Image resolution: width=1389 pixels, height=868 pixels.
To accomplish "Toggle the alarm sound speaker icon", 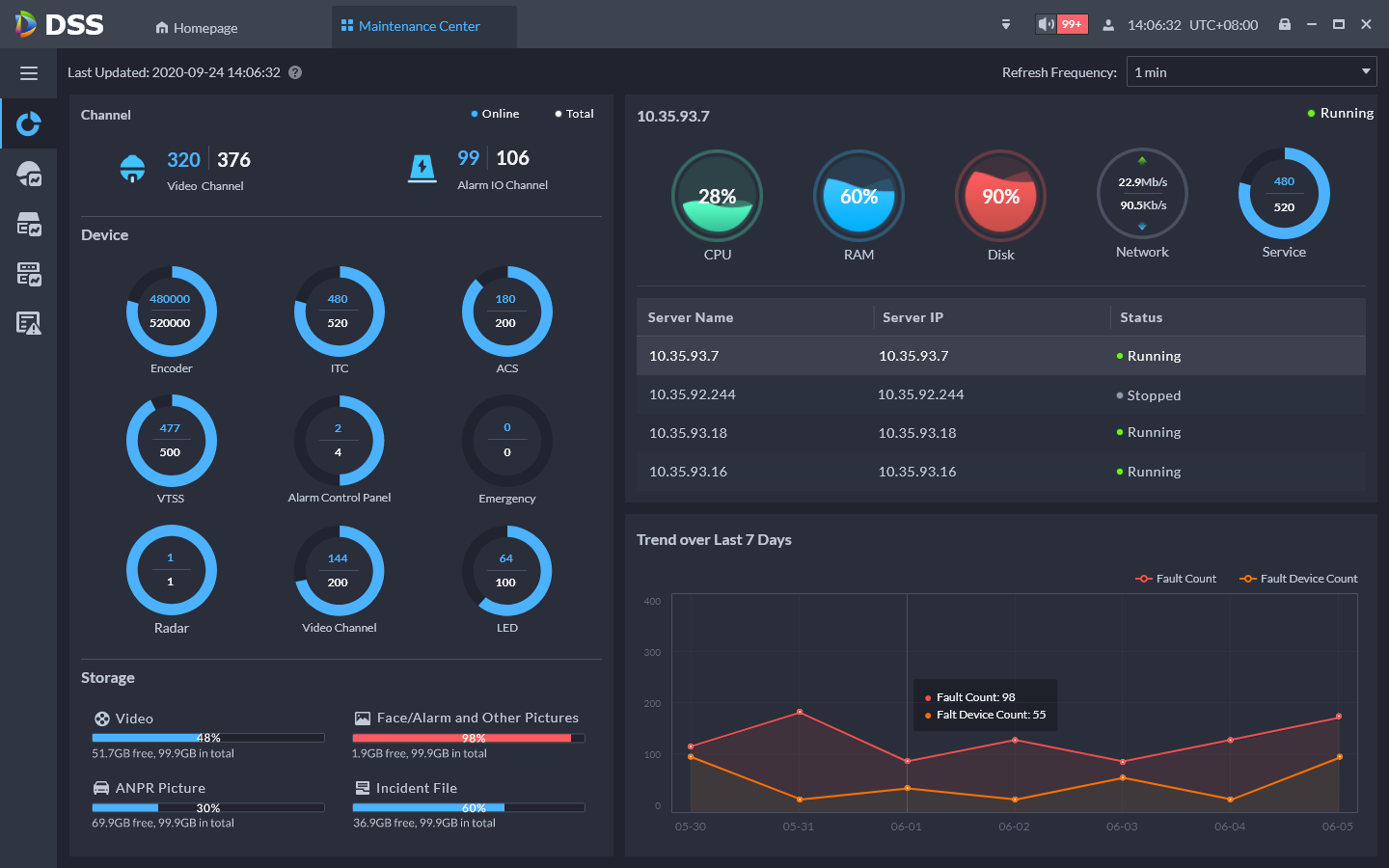I will pos(1046,24).
